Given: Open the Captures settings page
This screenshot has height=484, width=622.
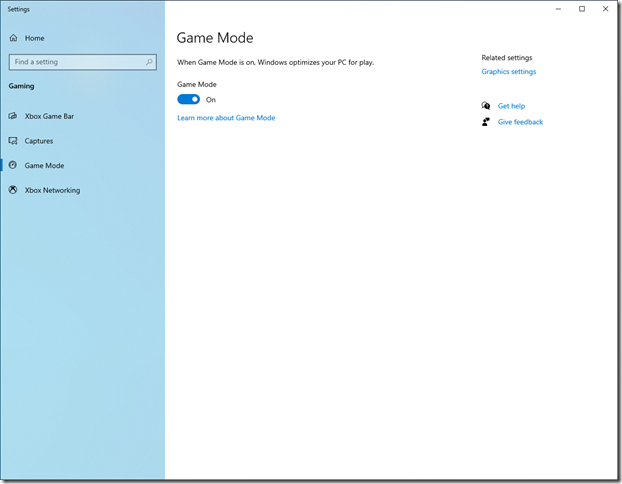Looking at the screenshot, I should click(83, 141).
